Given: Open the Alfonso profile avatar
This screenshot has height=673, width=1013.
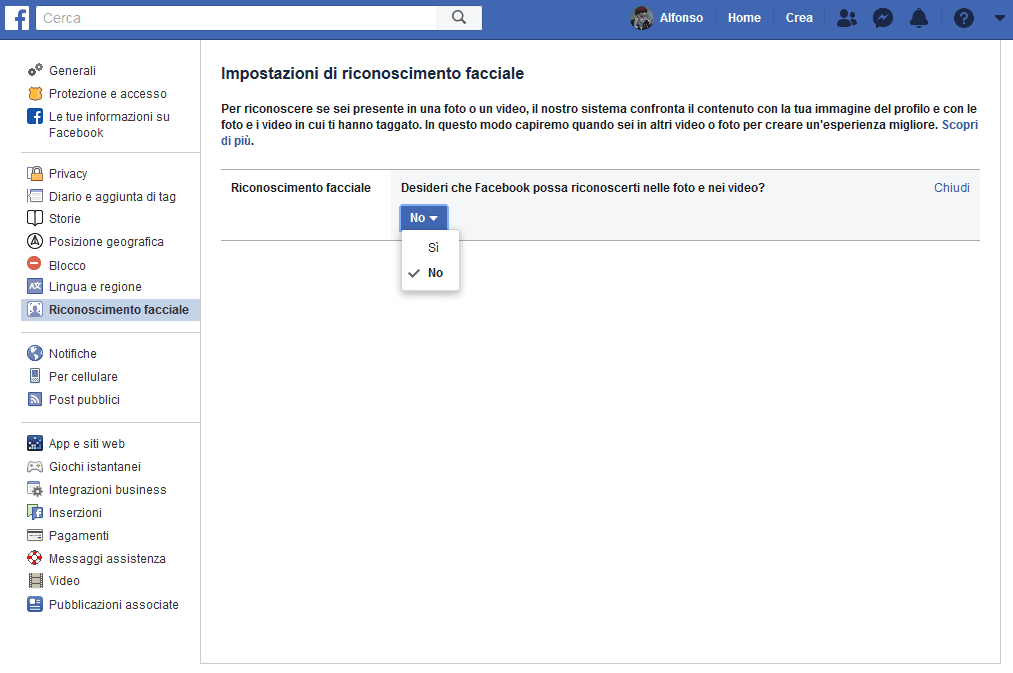Looking at the screenshot, I should coord(642,18).
